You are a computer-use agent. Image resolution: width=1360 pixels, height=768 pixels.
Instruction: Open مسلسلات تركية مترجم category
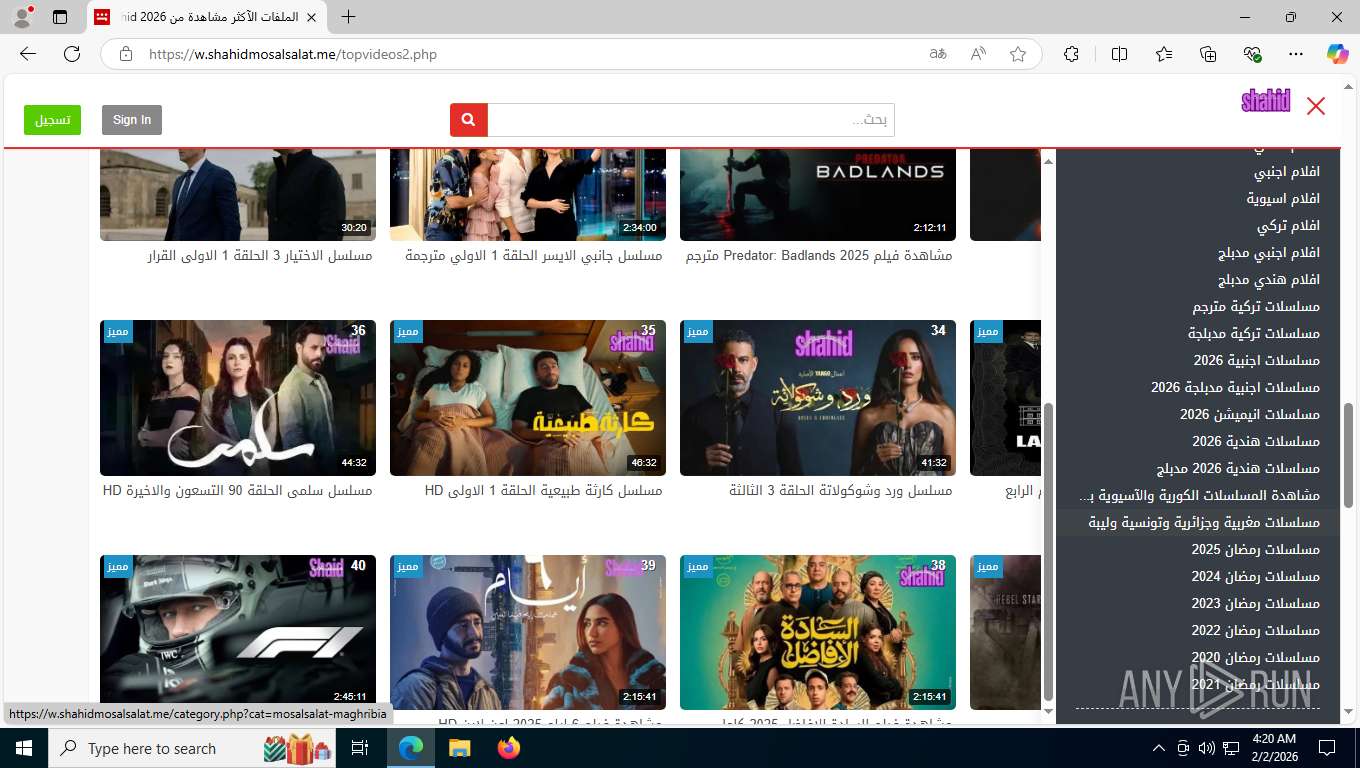pos(1256,307)
